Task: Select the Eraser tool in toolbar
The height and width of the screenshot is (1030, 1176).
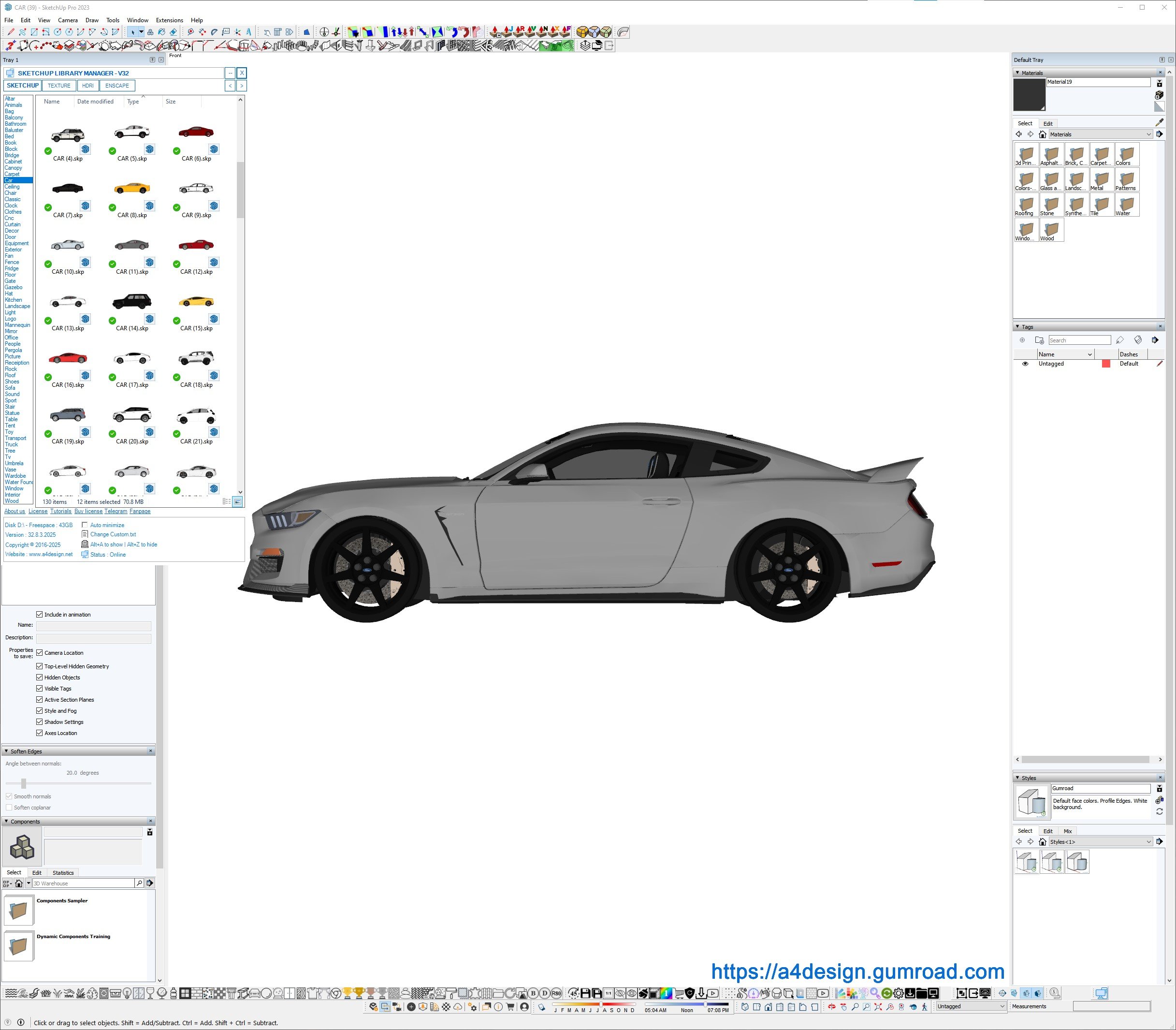Action: click(173, 32)
